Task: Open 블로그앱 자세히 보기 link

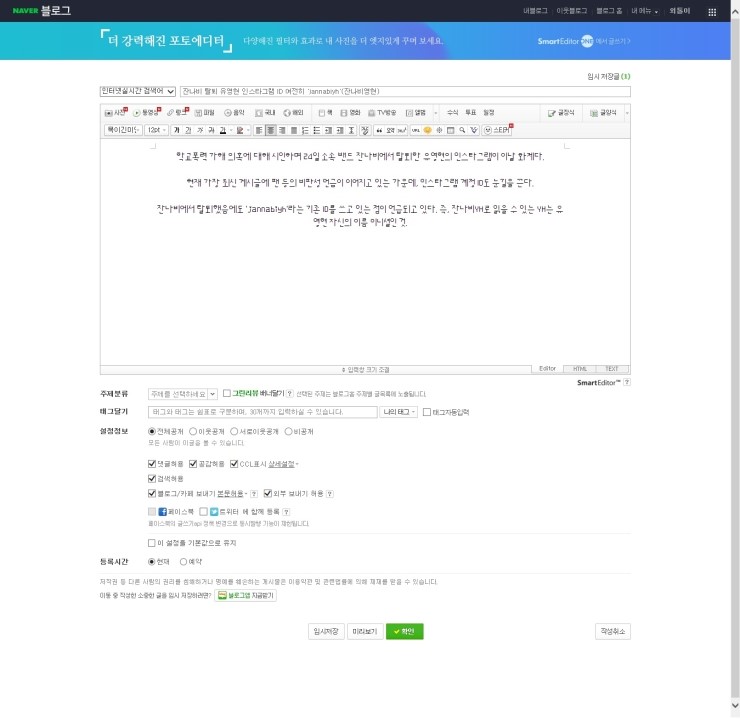Action: click(x=245, y=596)
